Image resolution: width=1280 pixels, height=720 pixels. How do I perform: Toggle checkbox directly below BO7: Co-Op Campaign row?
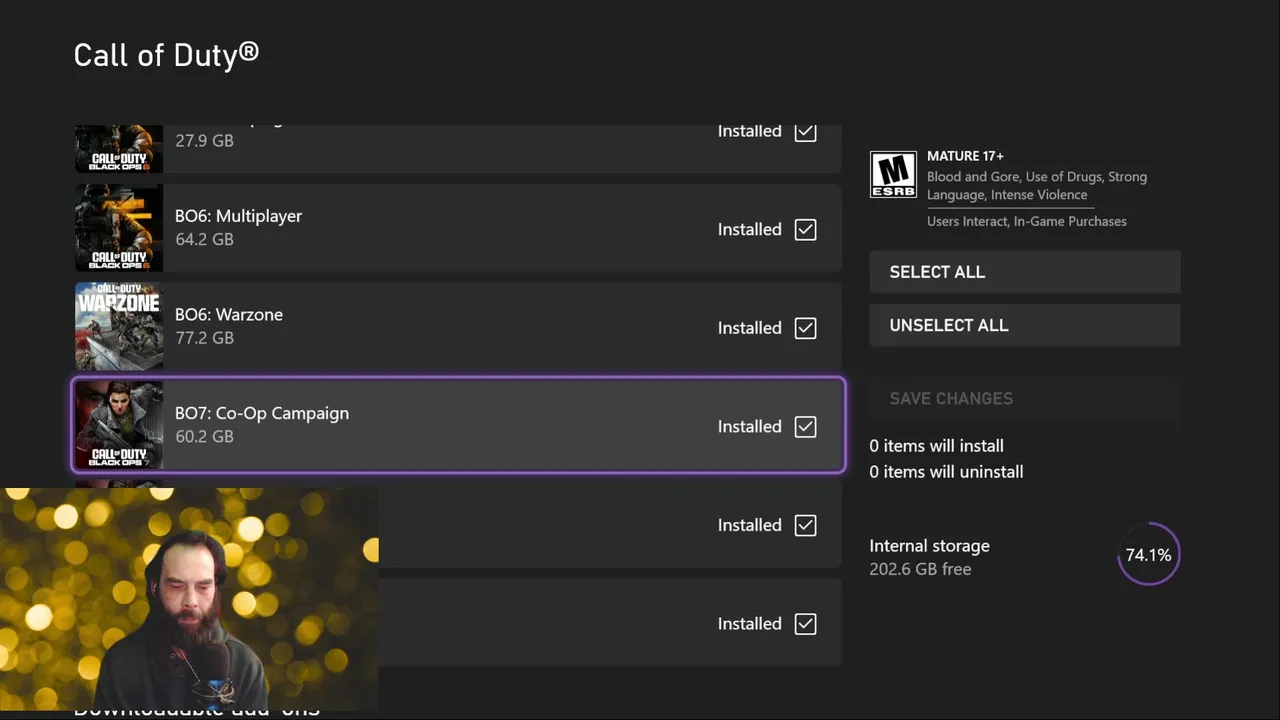tap(805, 525)
